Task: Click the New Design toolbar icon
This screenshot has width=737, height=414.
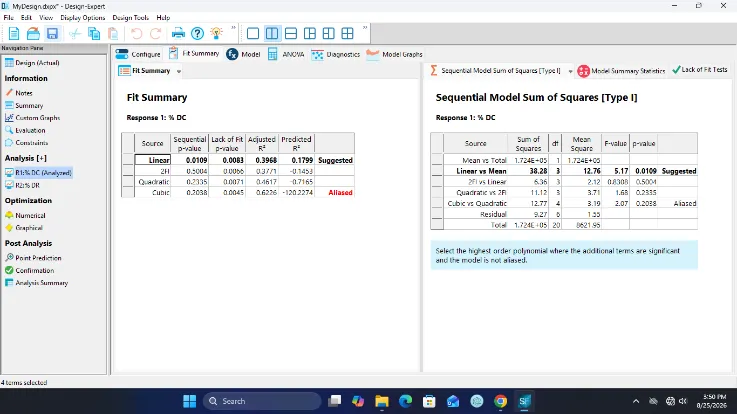Action: pyautogui.click(x=14, y=33)
